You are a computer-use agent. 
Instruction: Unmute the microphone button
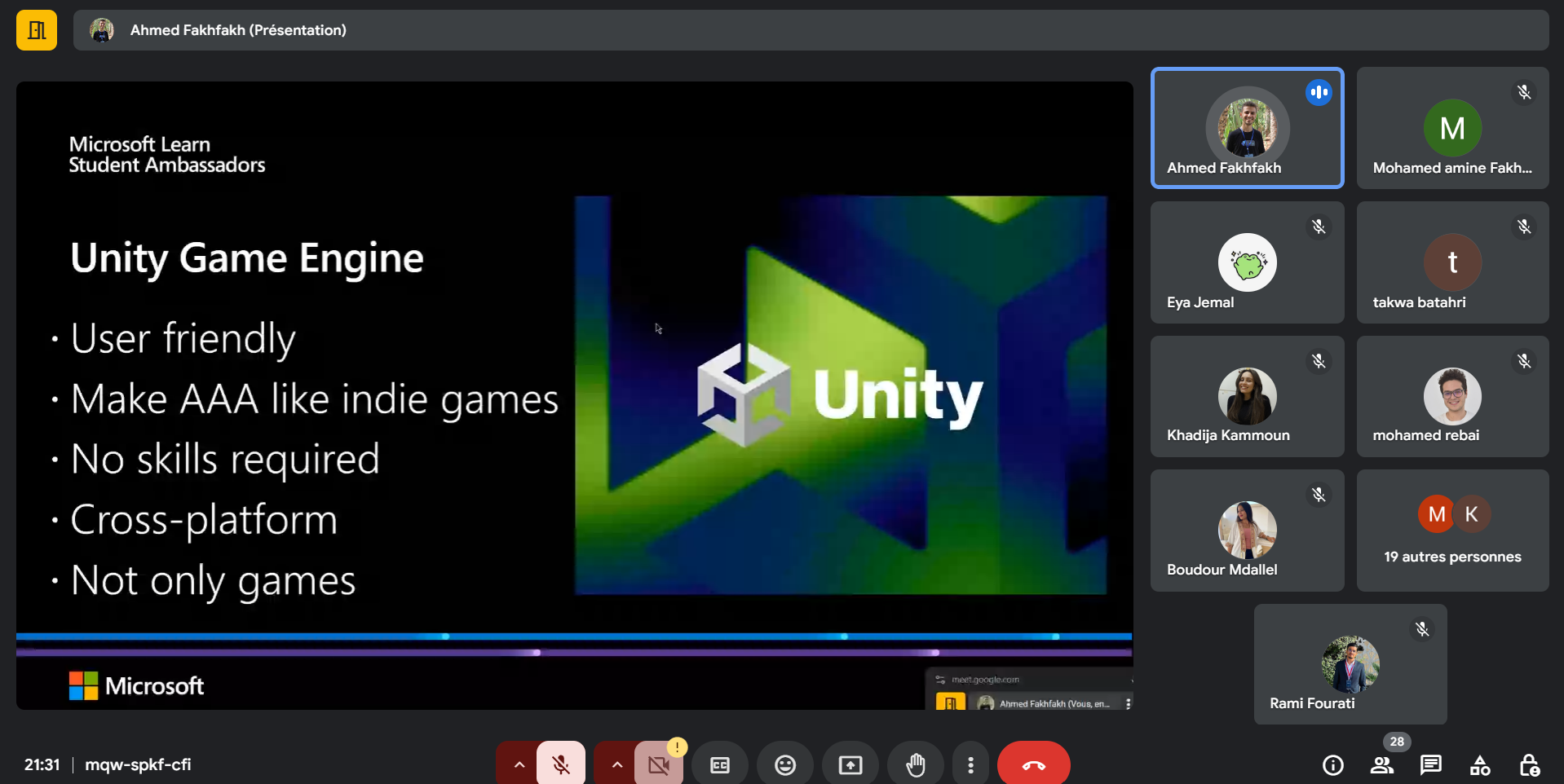coord(561,764)
